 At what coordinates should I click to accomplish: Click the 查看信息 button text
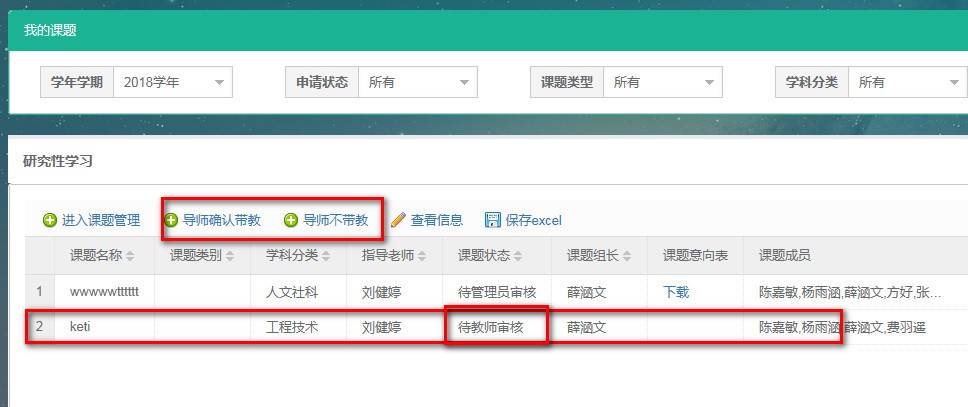click(437, 220)
